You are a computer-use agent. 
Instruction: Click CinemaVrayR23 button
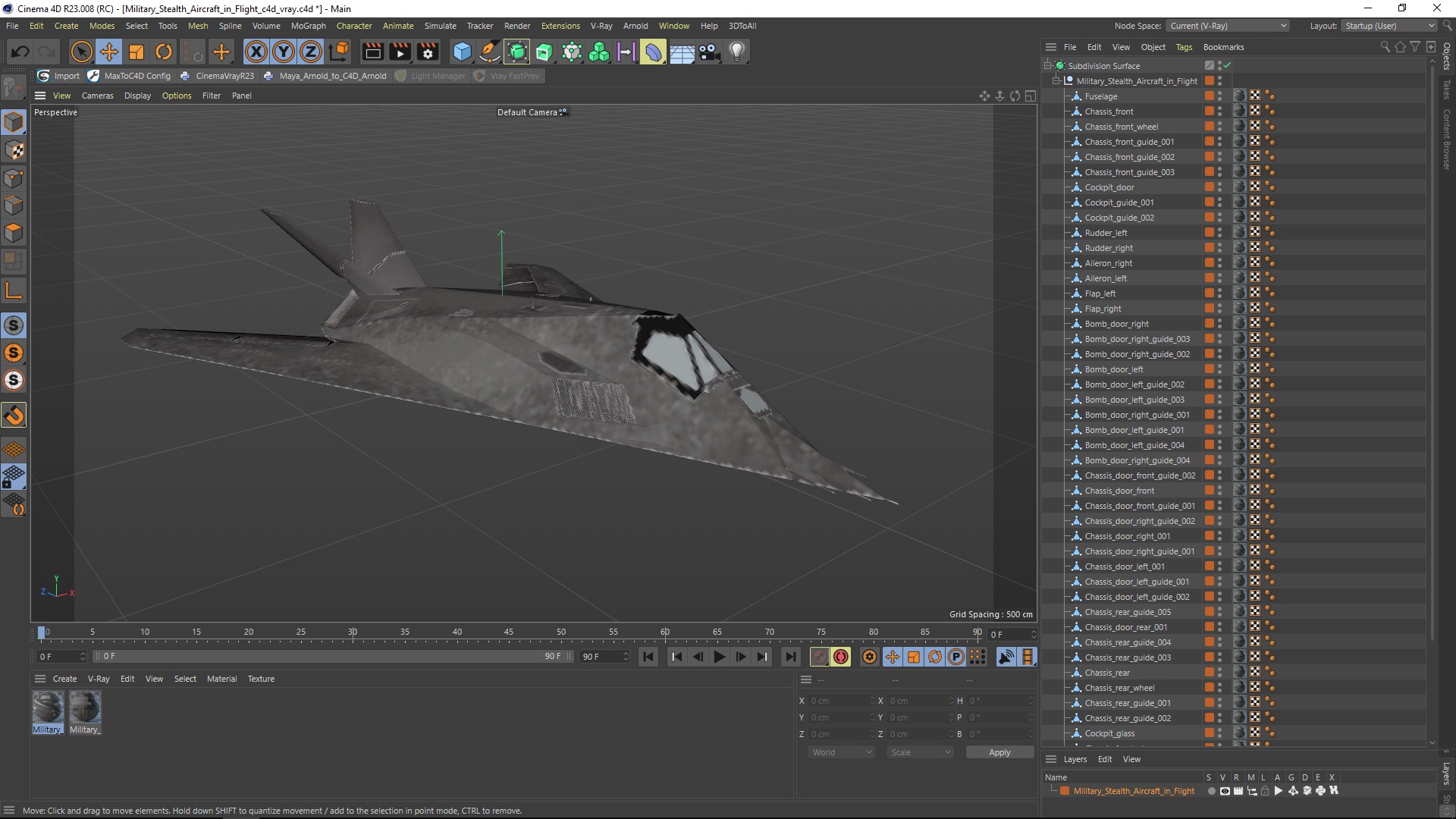217,76
